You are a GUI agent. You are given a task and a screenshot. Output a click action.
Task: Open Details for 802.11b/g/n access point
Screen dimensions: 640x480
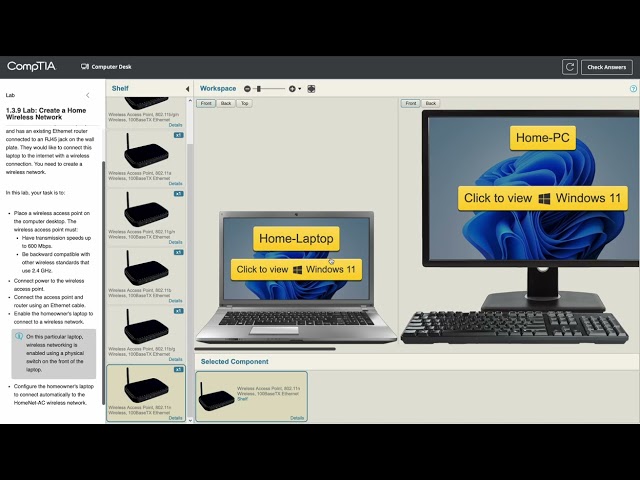click(176, 125)
